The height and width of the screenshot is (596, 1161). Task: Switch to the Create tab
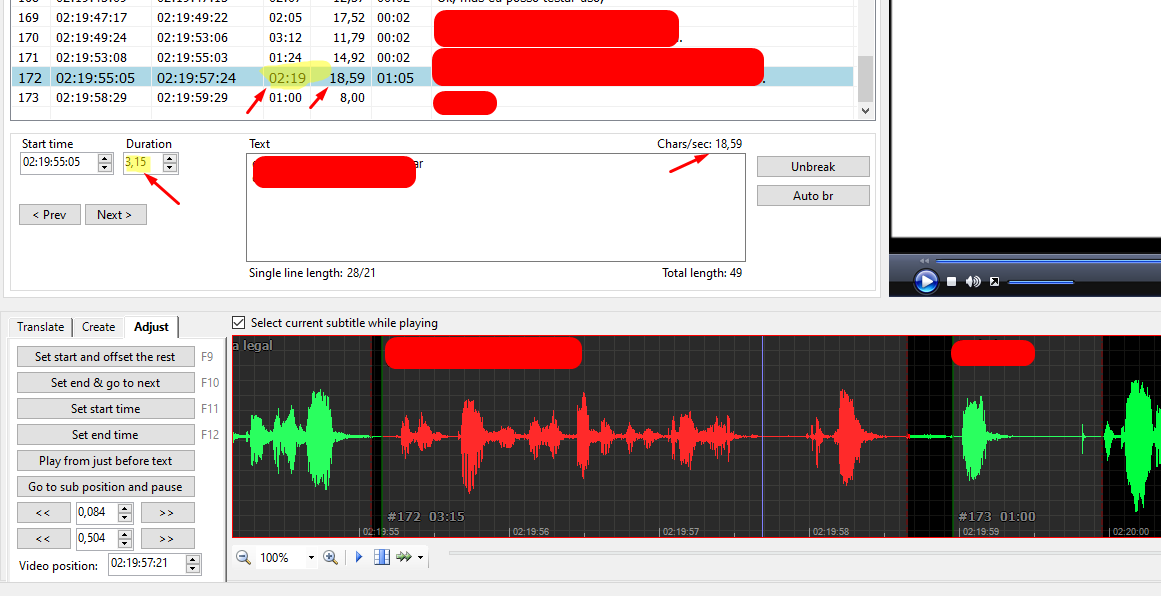pos(98,326)
